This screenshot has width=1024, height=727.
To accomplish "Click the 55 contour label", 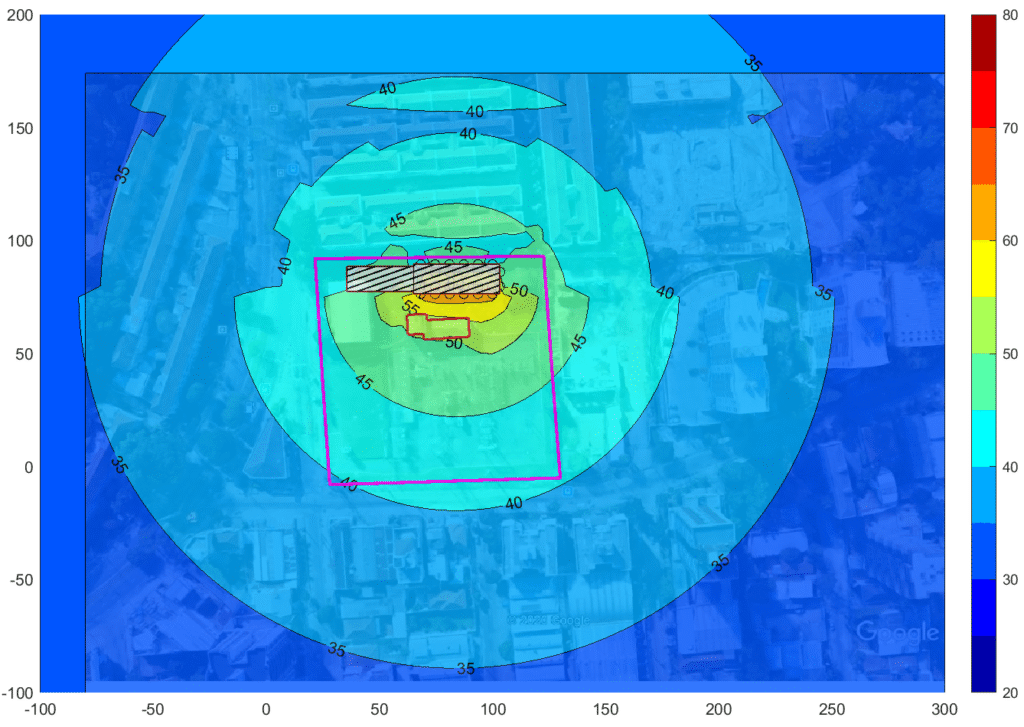I will [408, 307].
